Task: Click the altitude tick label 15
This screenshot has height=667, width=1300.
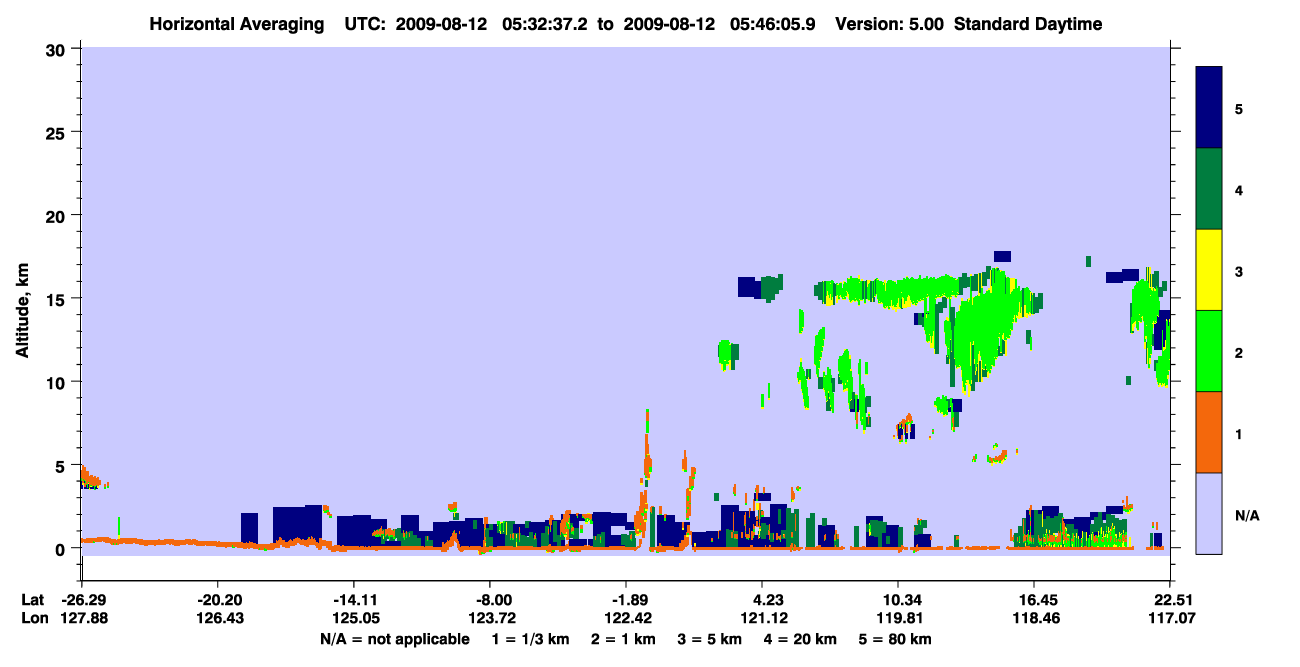Action: point(57,298)
